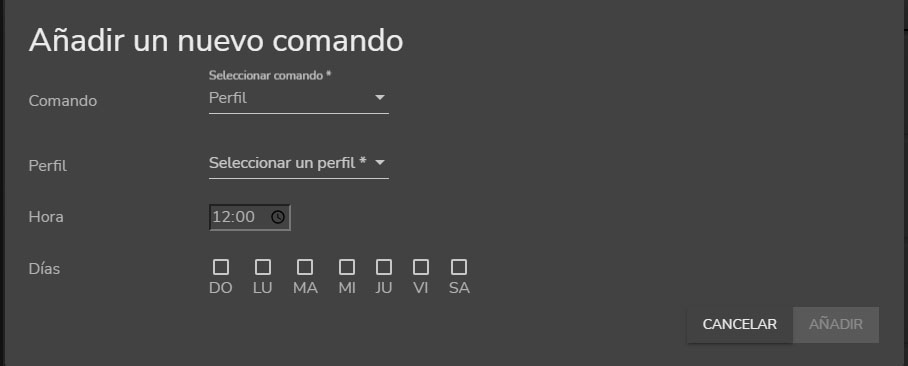
Task: Enable the MA (martes) day checkbox
Action: click(305, 267)
